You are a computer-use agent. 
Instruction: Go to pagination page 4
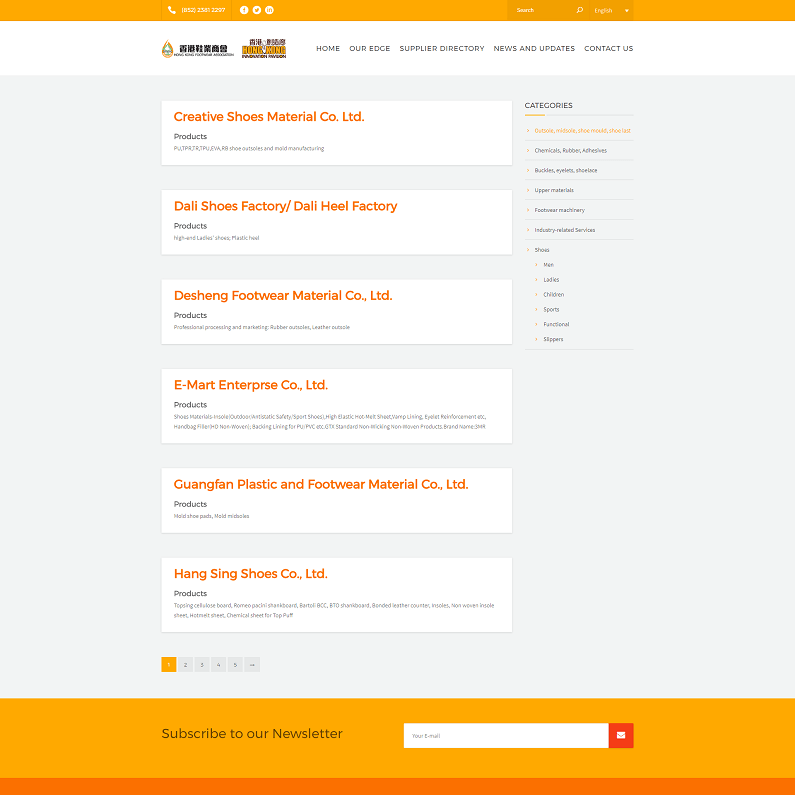click(x=219, y=664)
